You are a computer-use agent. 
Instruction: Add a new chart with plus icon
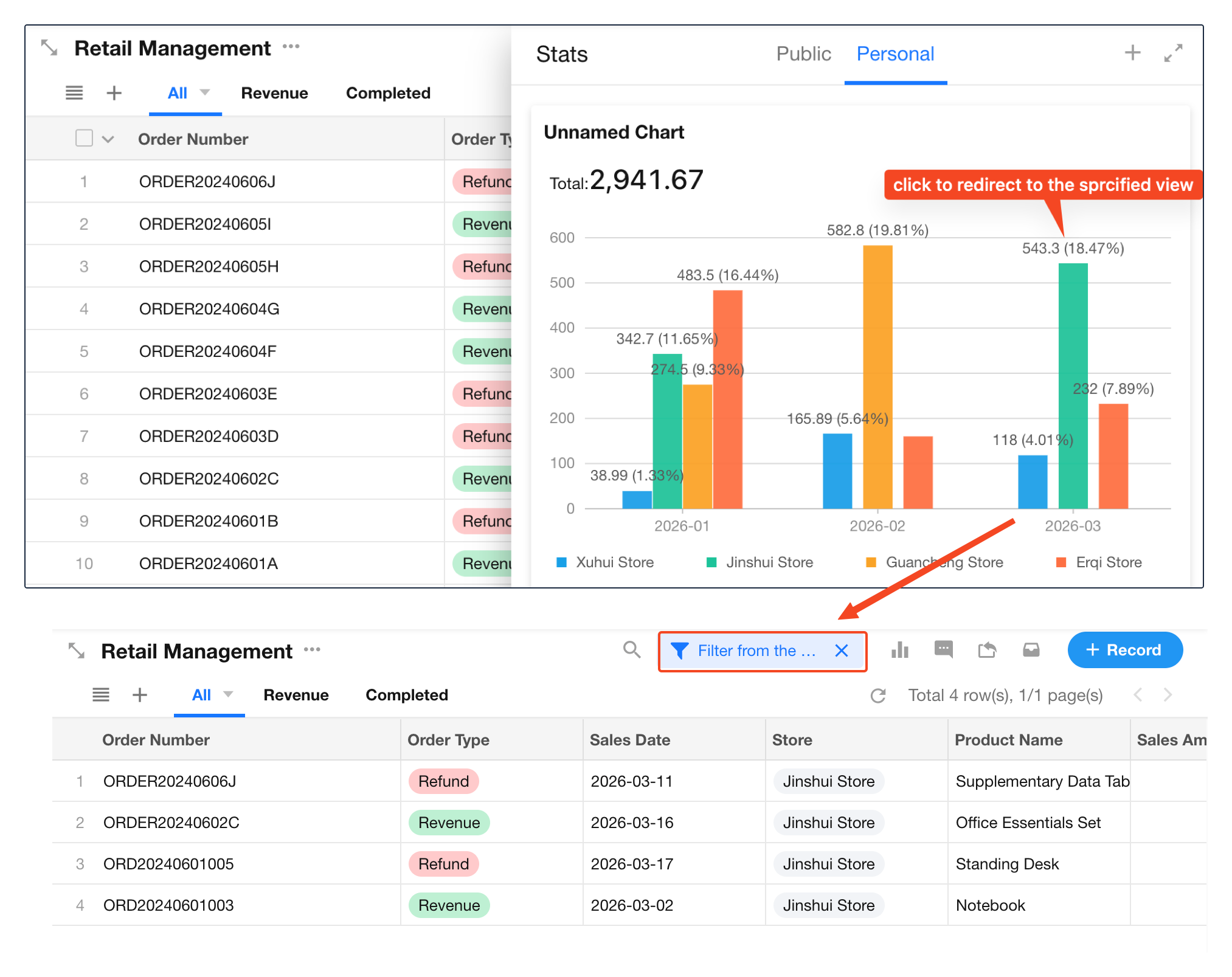1132,53
